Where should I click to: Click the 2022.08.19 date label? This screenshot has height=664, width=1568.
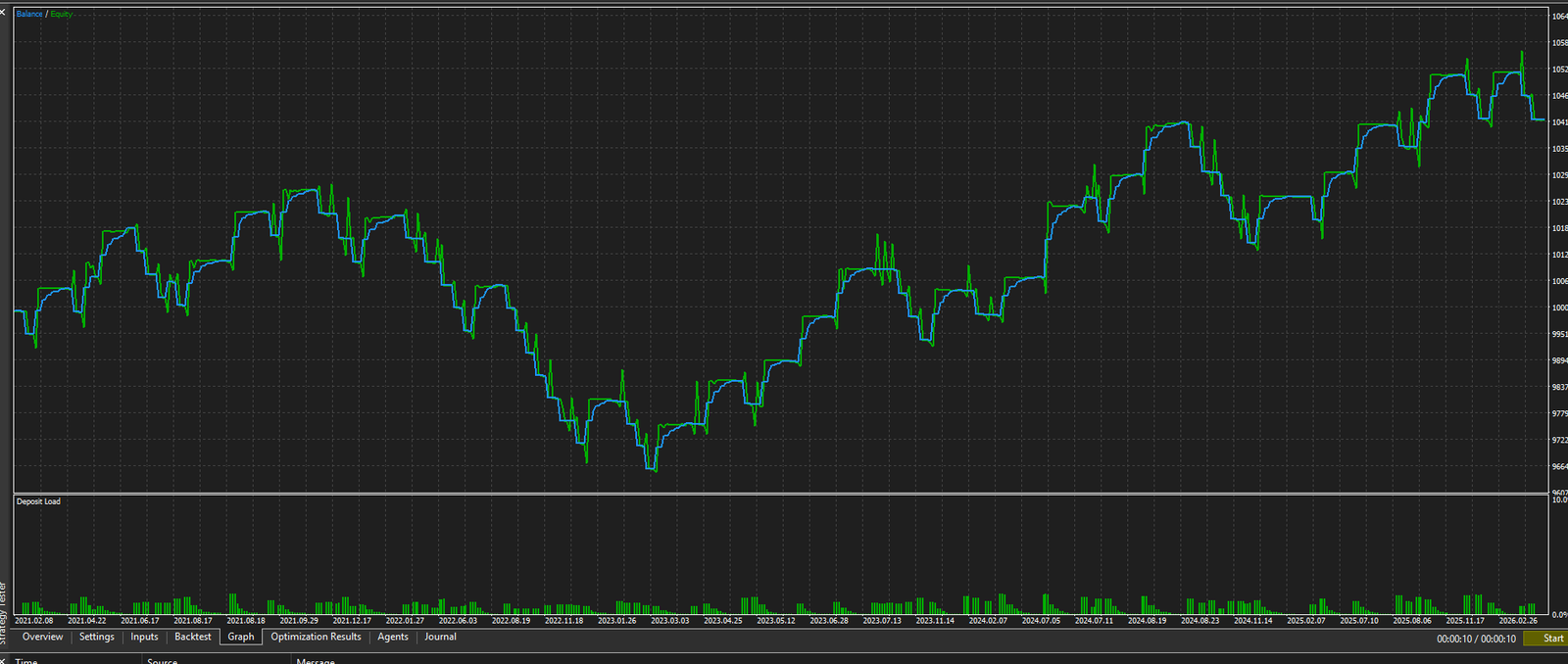click(511, 620)
